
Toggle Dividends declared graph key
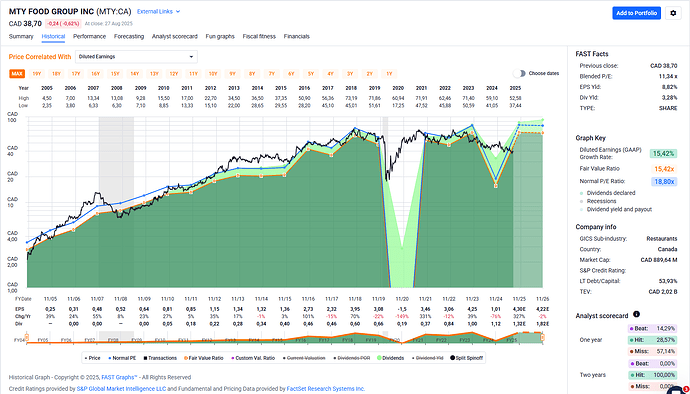[x=608, y=193]
